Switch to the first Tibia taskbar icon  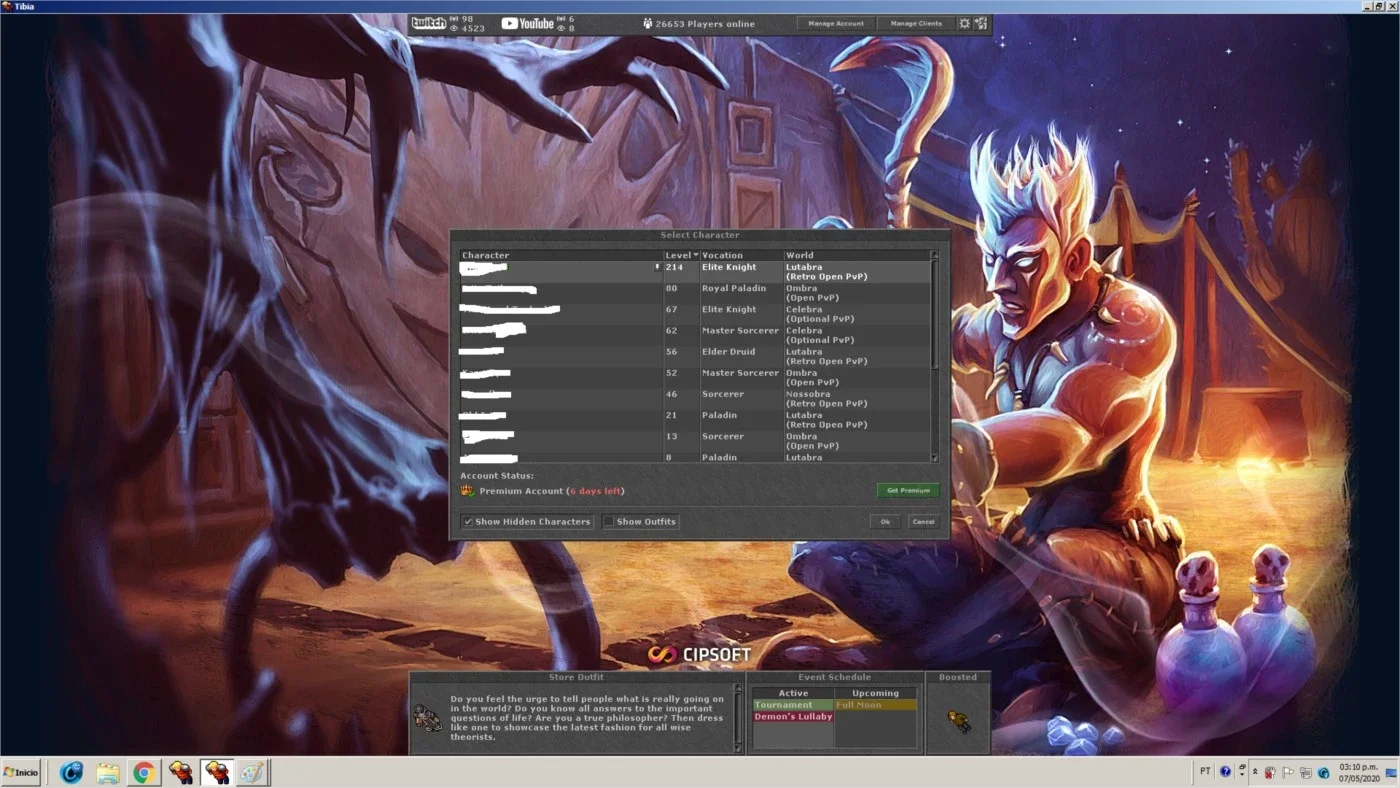coord(181,772)
